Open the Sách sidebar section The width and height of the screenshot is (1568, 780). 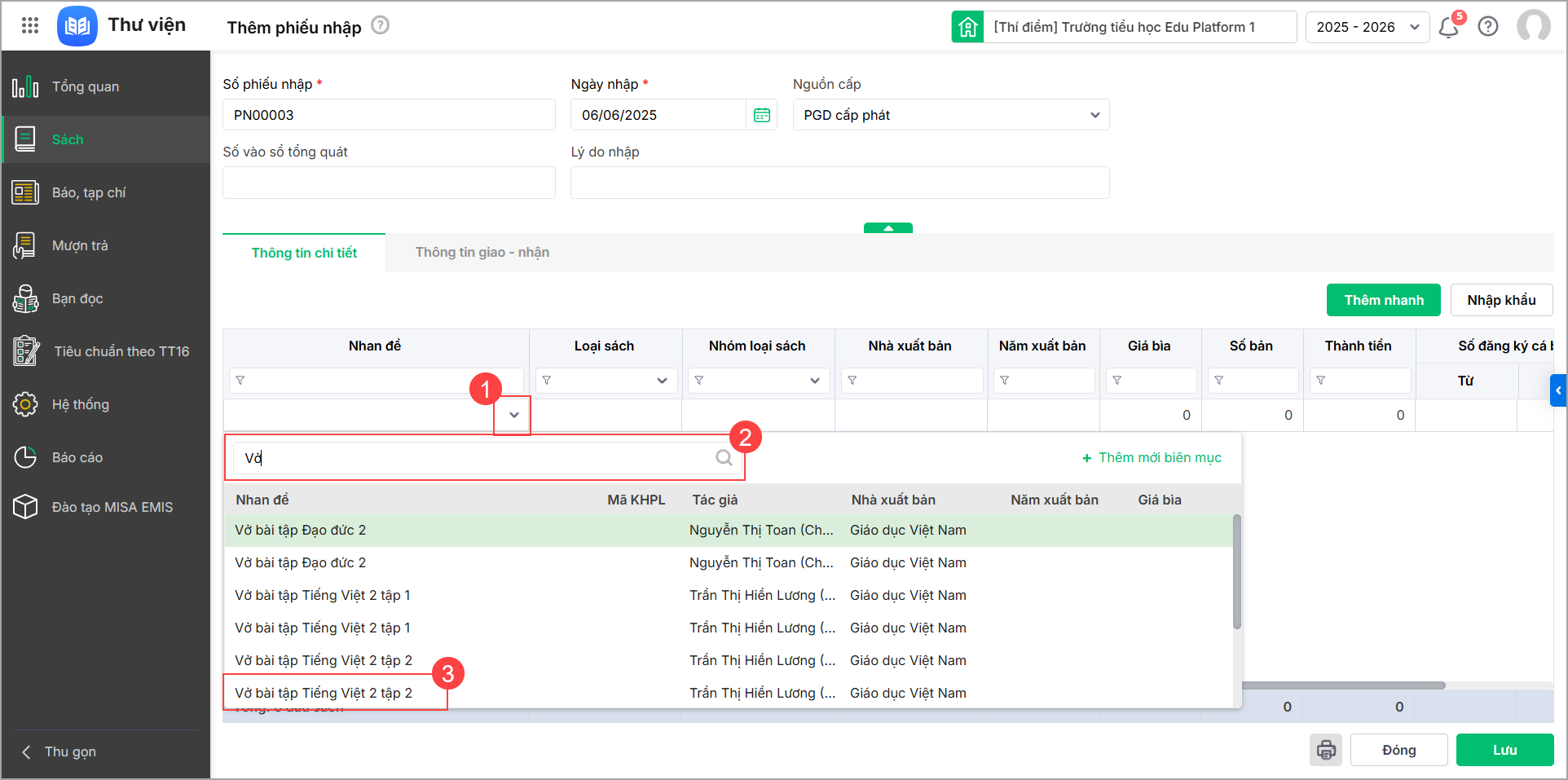click(106, 139)
